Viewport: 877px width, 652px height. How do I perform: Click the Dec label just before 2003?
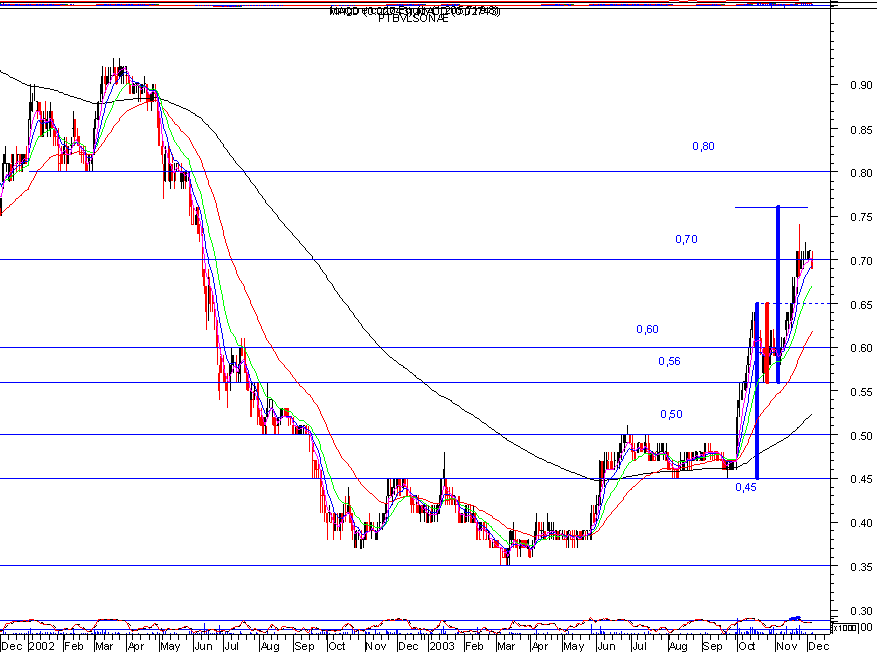[408, 646]
